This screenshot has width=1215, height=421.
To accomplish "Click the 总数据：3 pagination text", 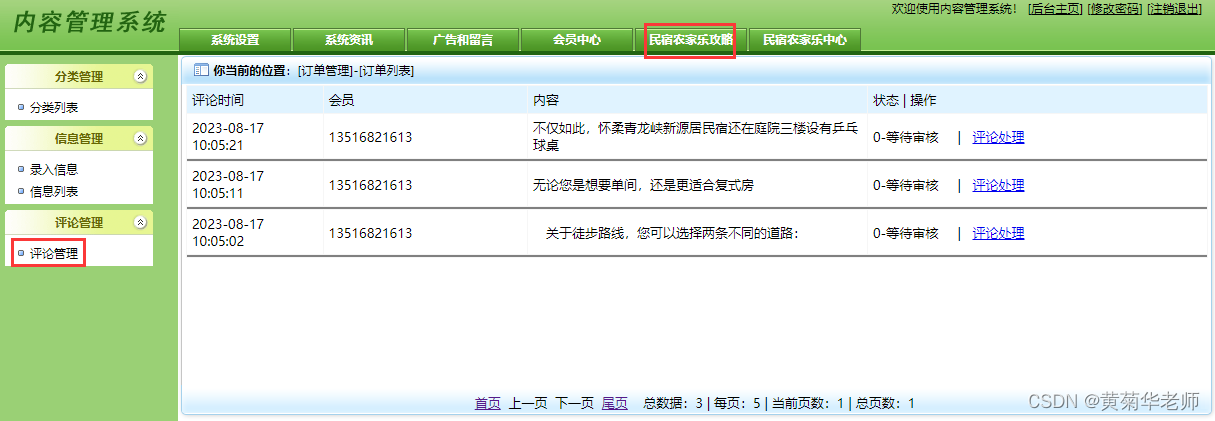I will point(674,404).
